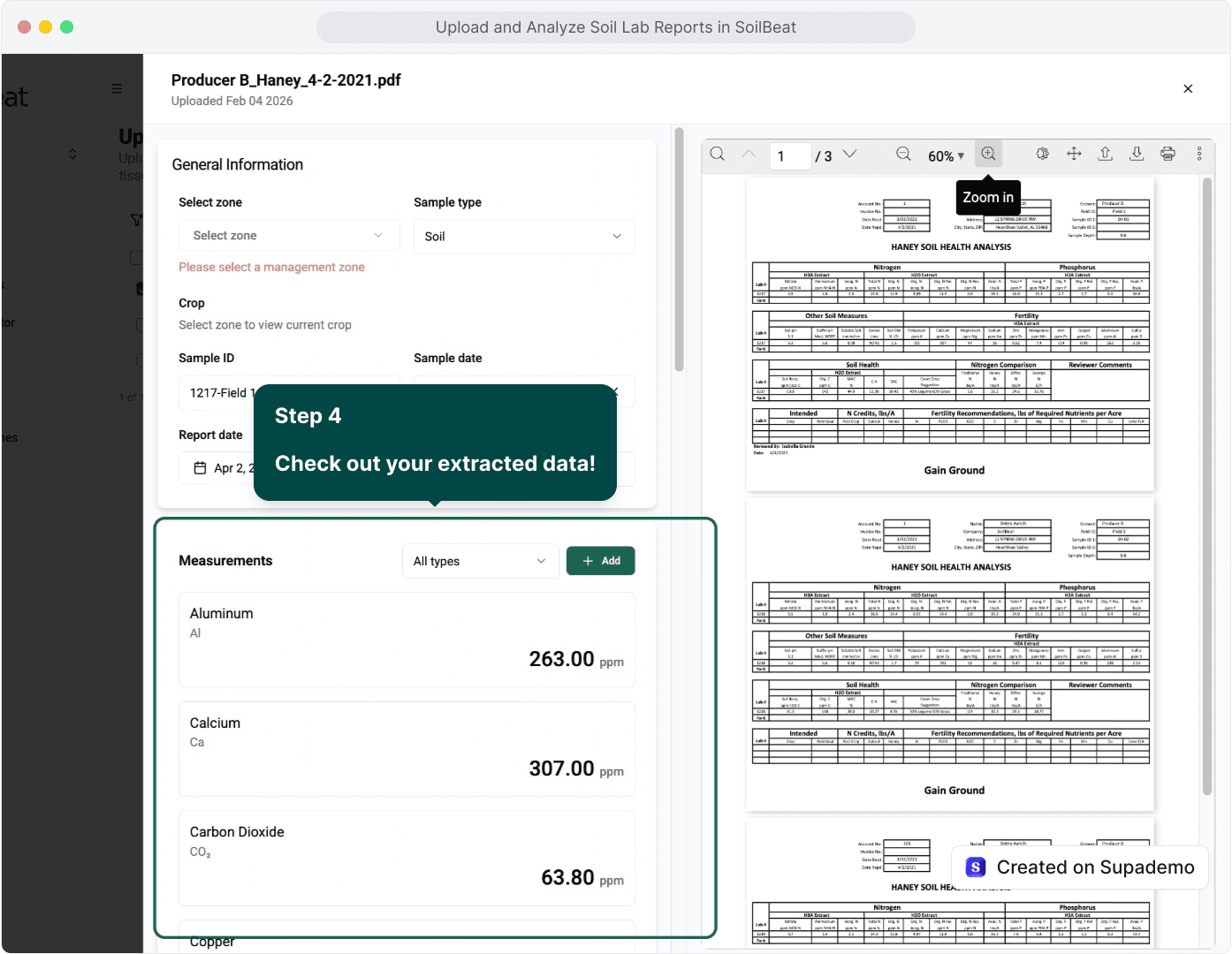The height and width of the screenshot is (954, 1232).
Task: Click the Add measurement button
Action: point(601,561)
